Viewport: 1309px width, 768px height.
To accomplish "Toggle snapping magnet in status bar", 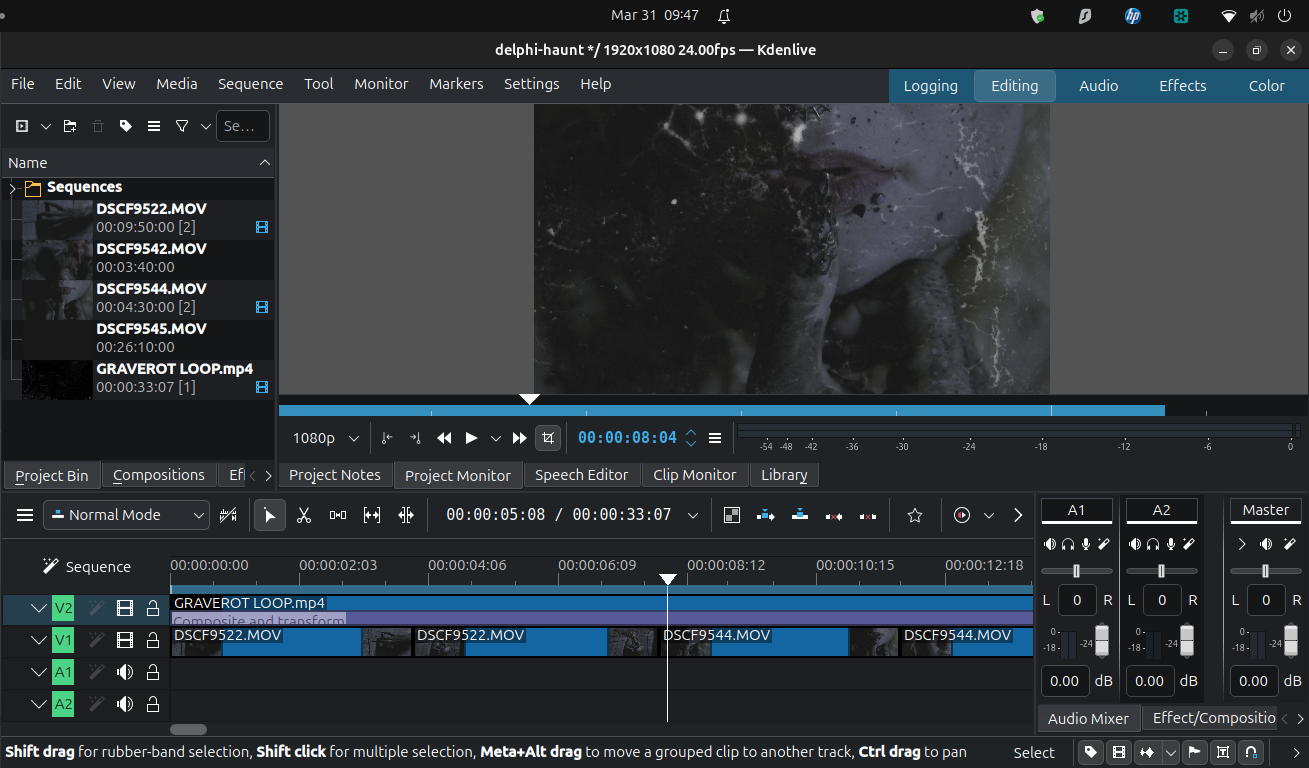I will [x=1250, y=752].
